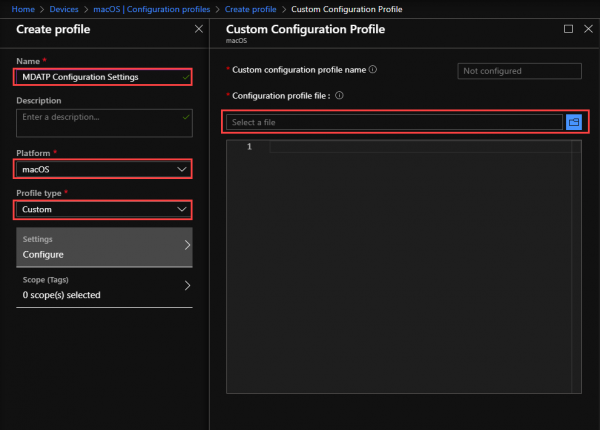Close the Custom Configuration Profile pane
600x430 pixels.
(x=588, y=29)
